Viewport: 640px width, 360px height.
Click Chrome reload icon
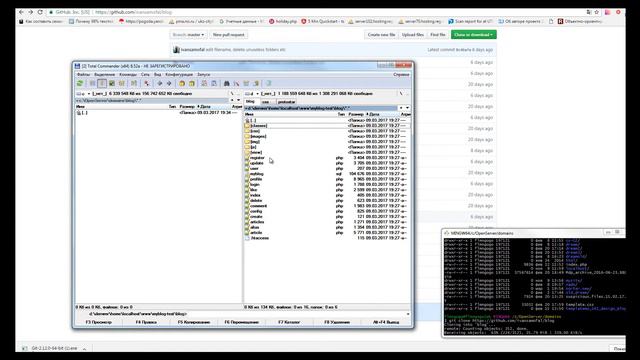pyautogui.click(x=40, y=12)
